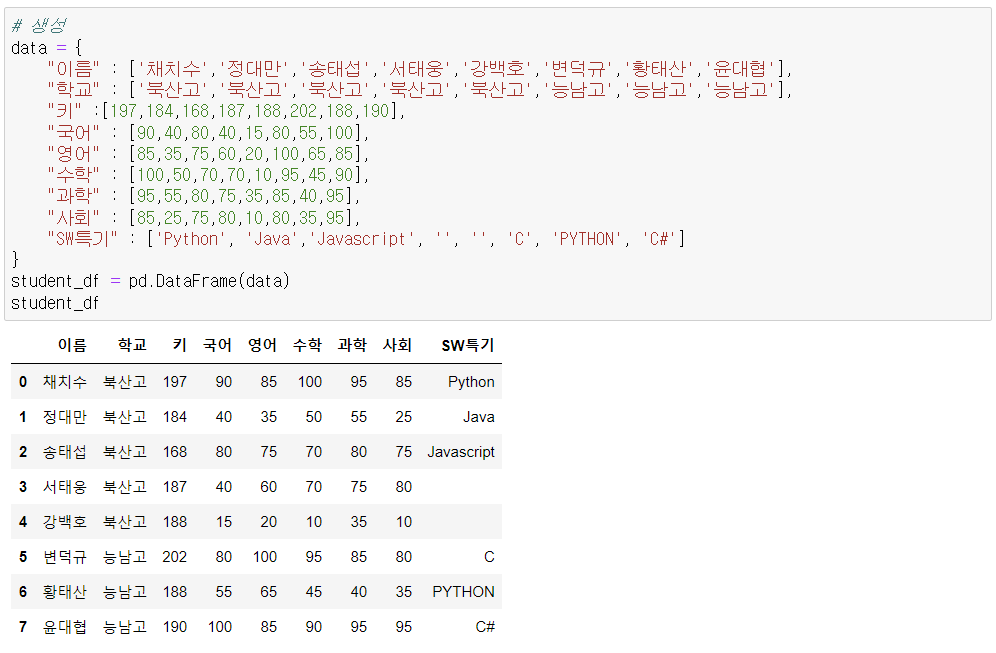
Task: Select the name cell 윤대협
Action: coord(65,626)
